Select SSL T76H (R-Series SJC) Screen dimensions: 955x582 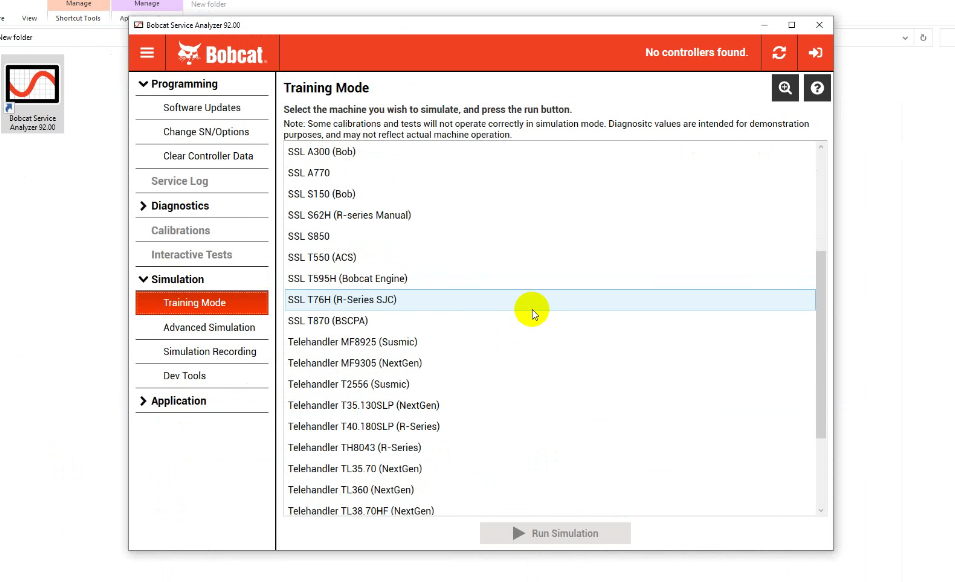(550, 300)
